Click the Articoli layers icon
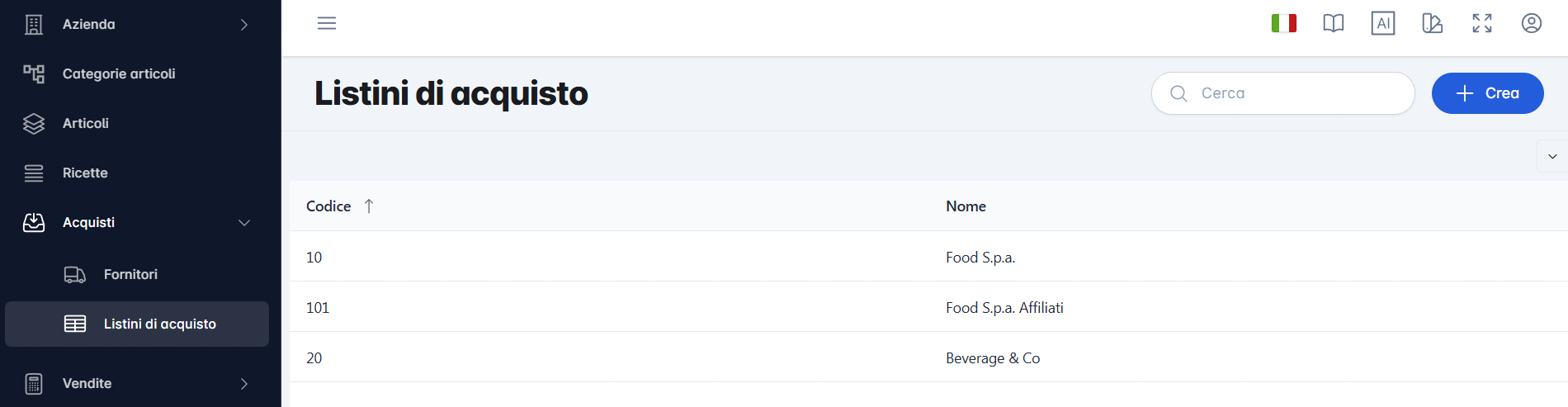The image size is (1568, 407). 34,123
